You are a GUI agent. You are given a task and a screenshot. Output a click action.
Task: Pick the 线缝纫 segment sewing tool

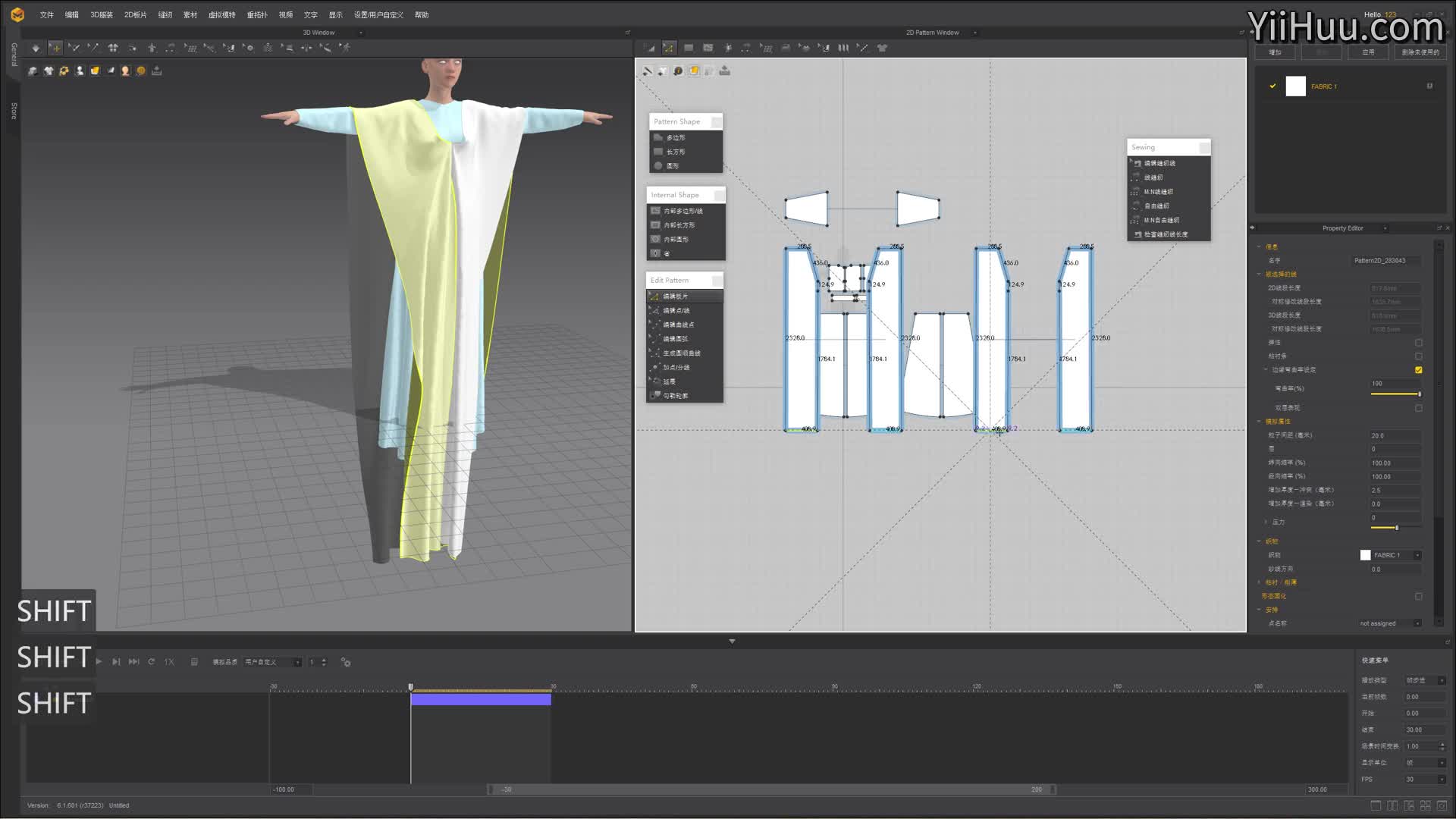1153,177
